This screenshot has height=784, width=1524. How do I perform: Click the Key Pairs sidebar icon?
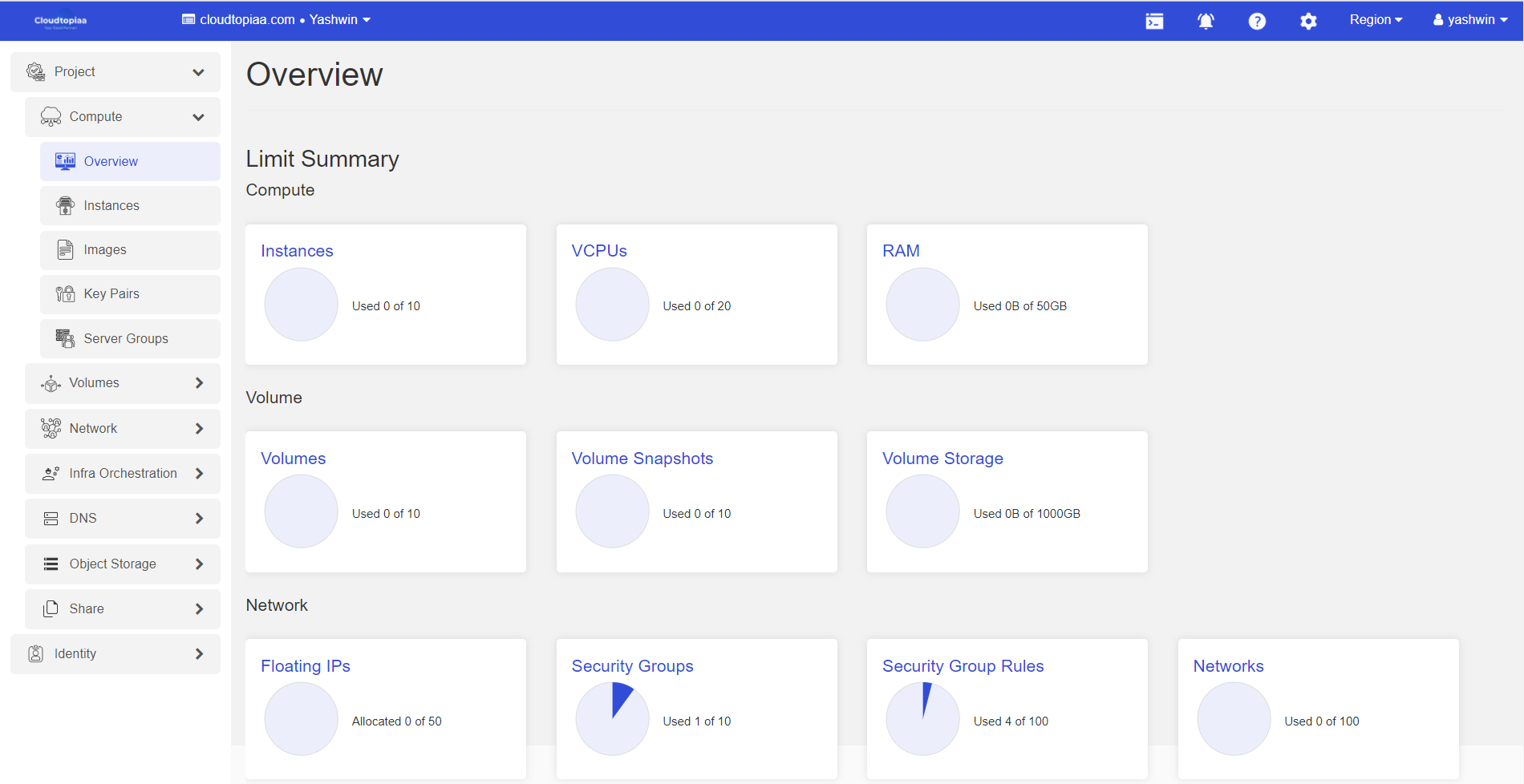pyautogui.click(x=65, y=294)
